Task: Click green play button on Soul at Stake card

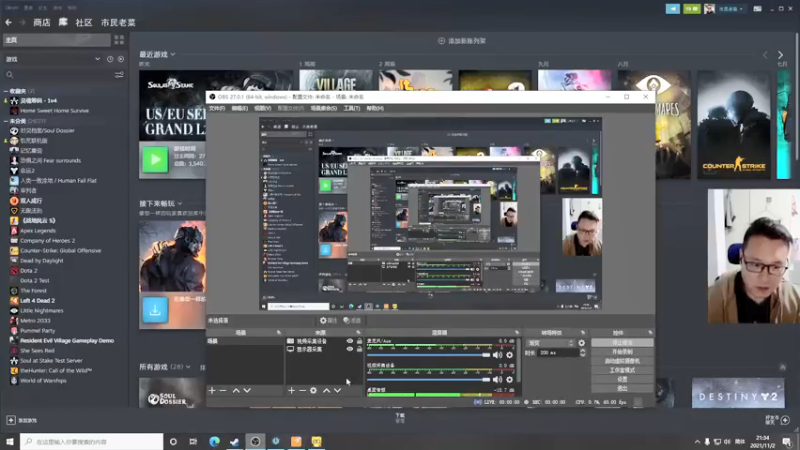Action: coord(155,160)
